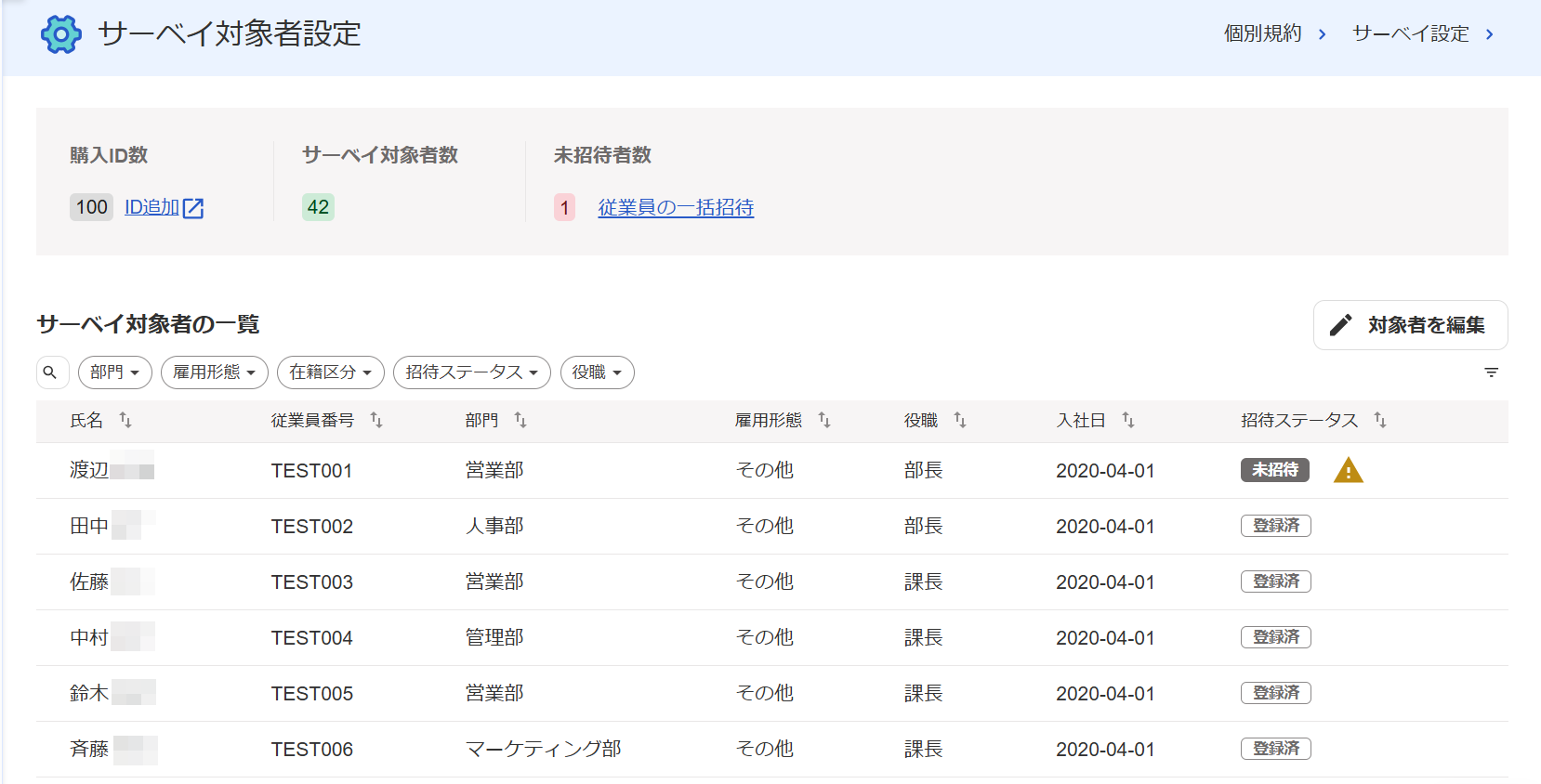
Task: Select employee number TEST004
Action: point(311,638)
